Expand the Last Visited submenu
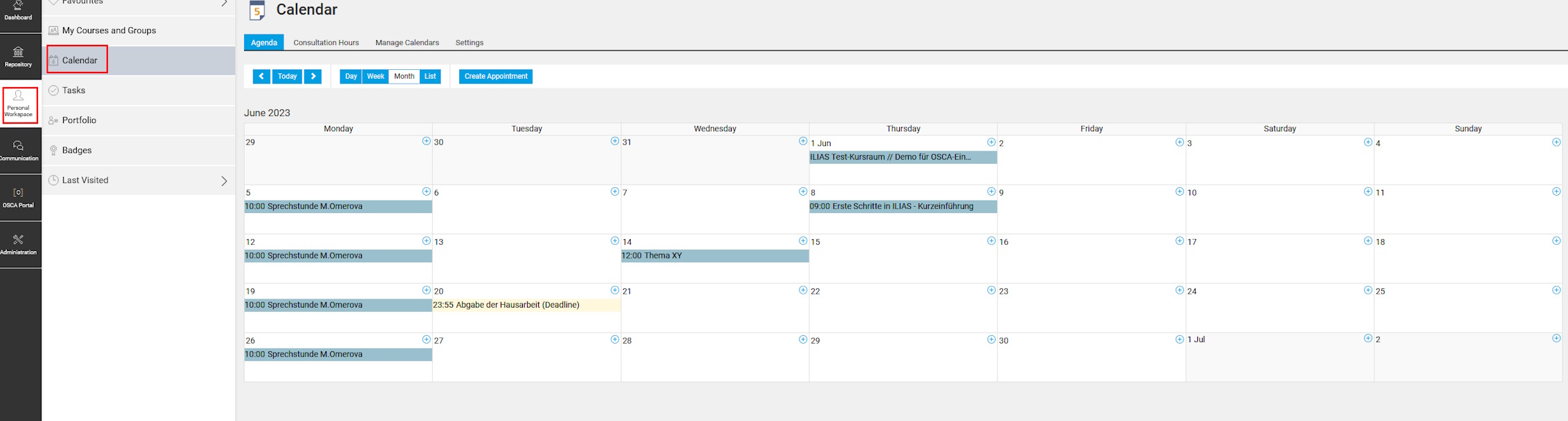Screen dimensions: 1568x421 (223, 180)
